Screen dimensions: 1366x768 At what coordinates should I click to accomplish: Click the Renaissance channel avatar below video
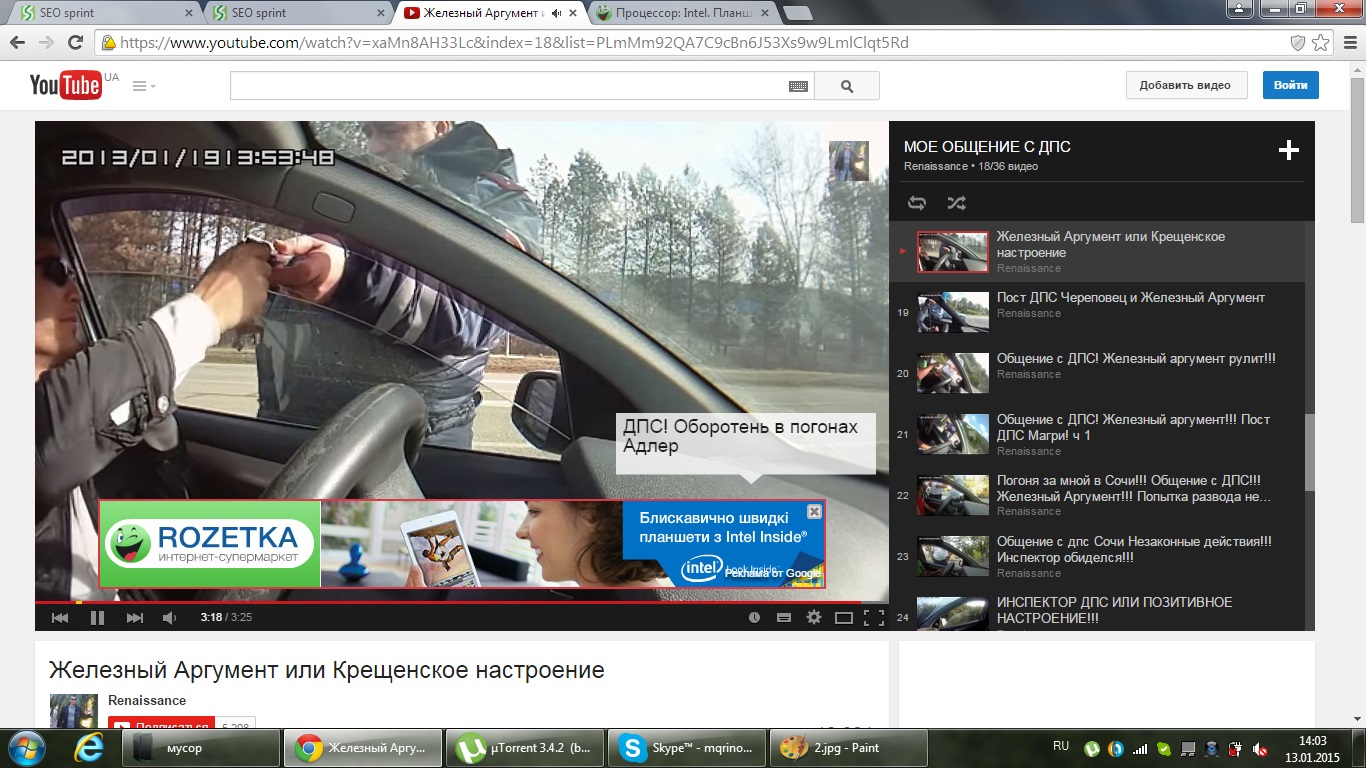(x=74, y=711)
